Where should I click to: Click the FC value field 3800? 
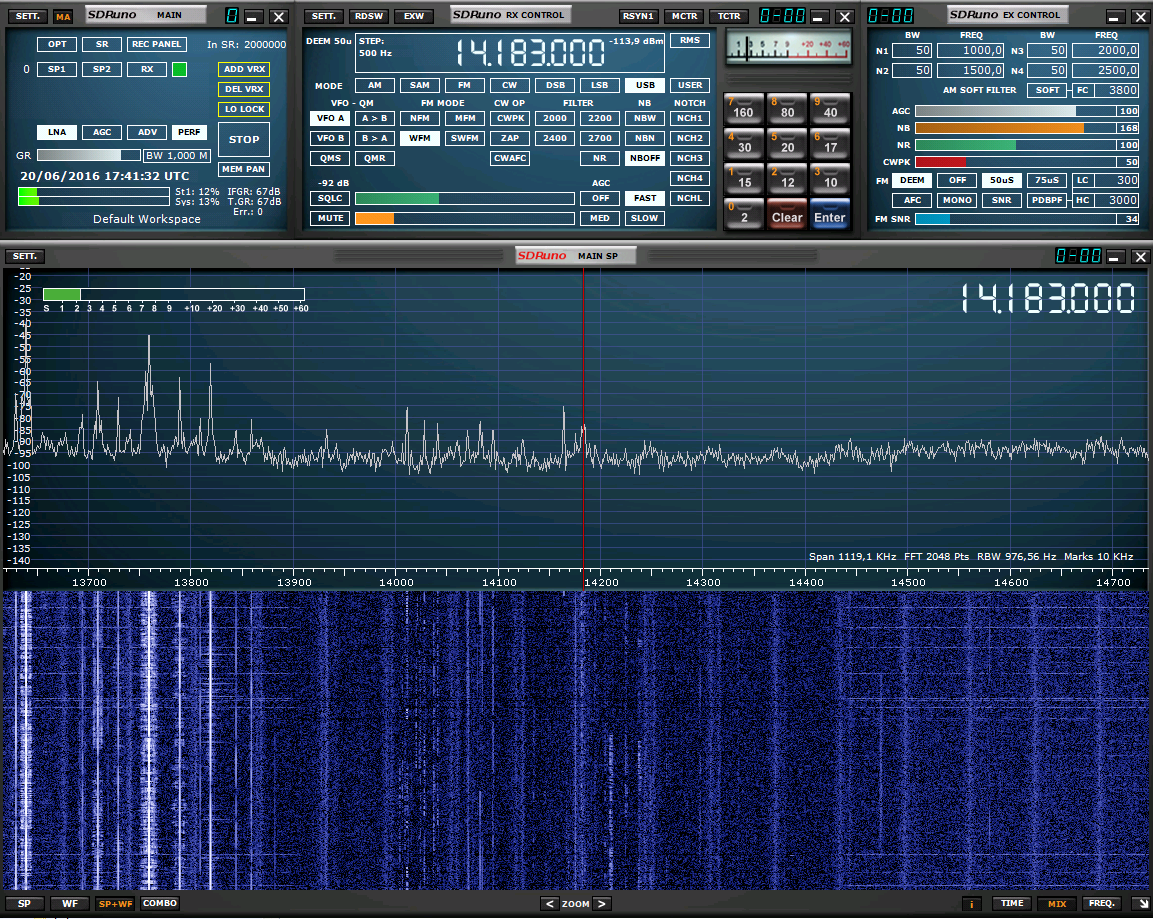tap(1116, 90)
